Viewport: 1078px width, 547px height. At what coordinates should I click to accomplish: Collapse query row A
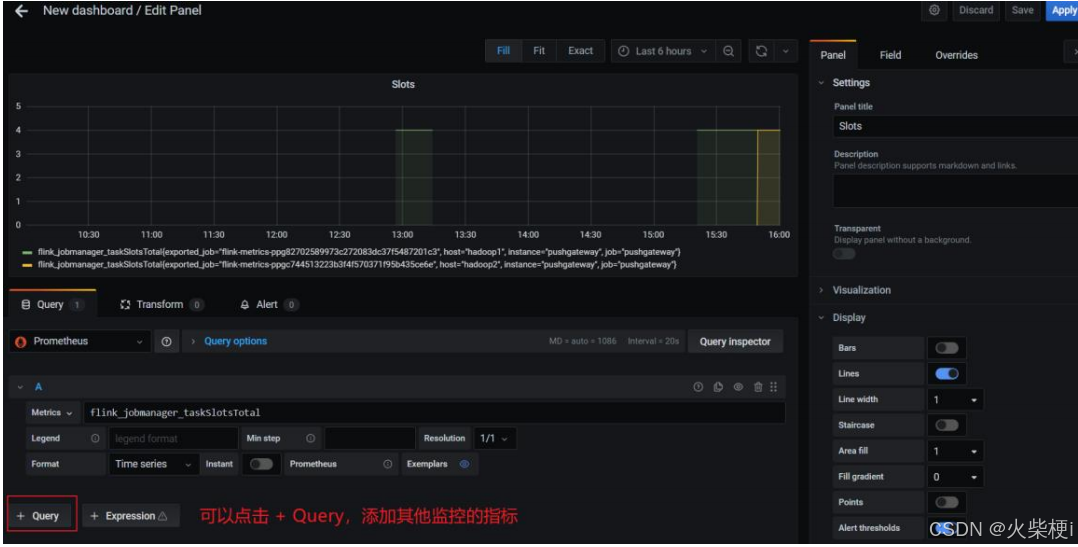pos(21,388)
